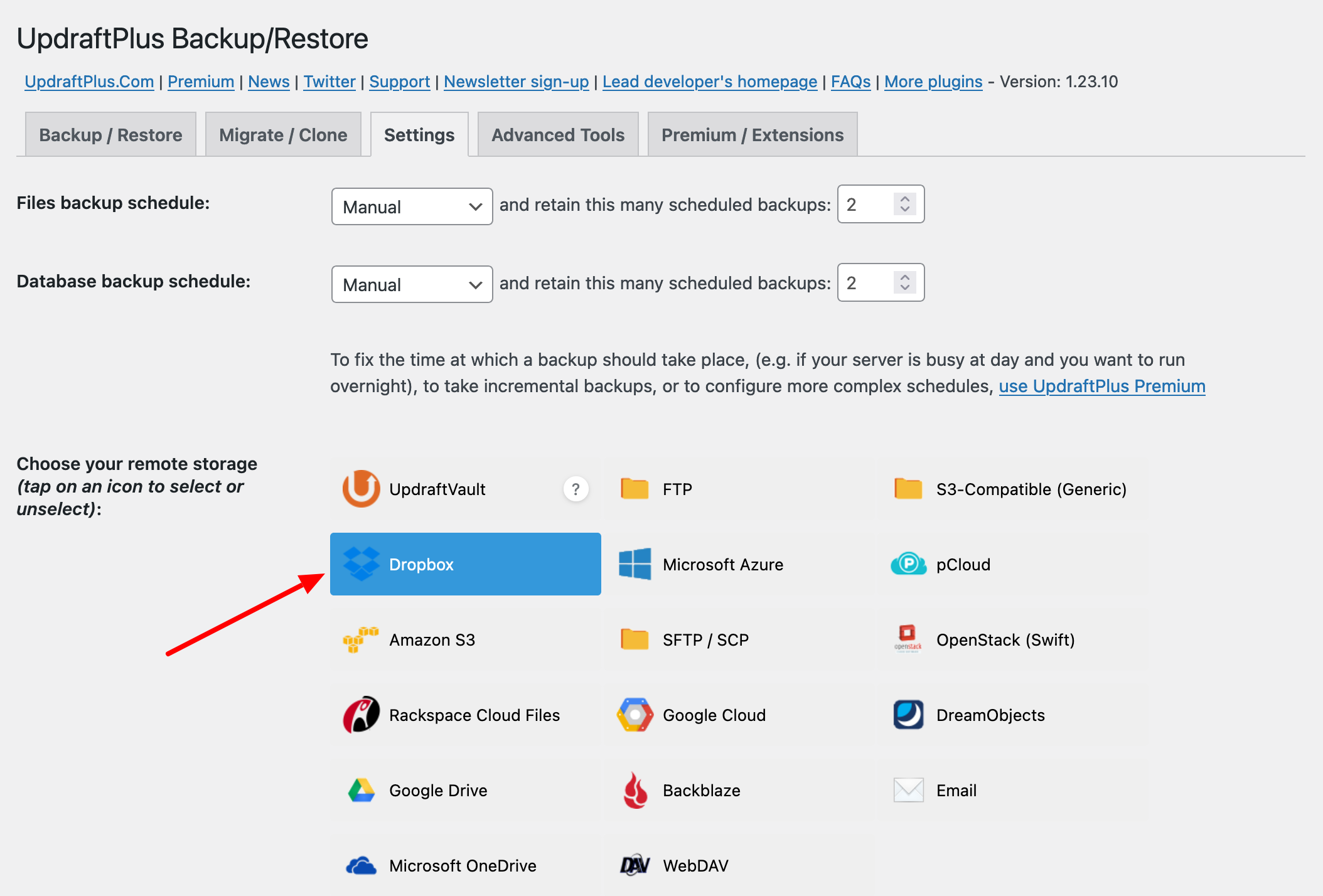Viewport: 1323px width, 896px height.
Task: Open the Support link
Action: (x=400, y=82)
